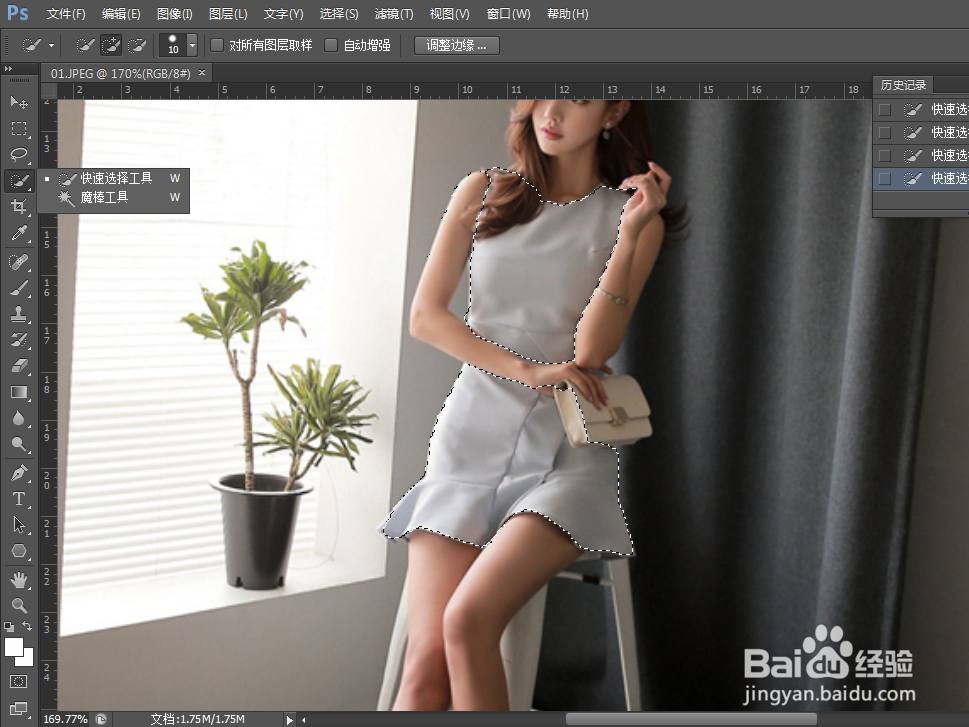969x727 pixels.
Task: Swap foreground and background colors
Action: (x=28, y=627)
